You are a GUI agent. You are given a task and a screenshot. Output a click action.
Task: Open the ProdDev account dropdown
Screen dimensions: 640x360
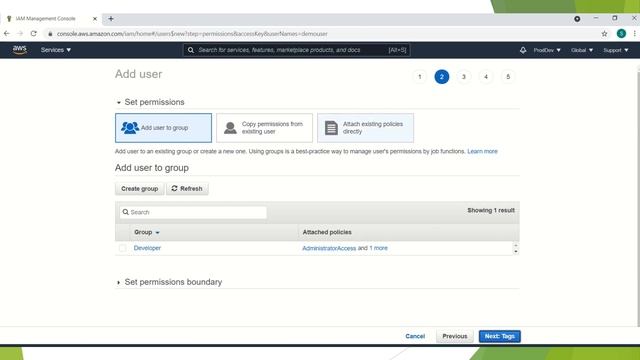point(547,50)
